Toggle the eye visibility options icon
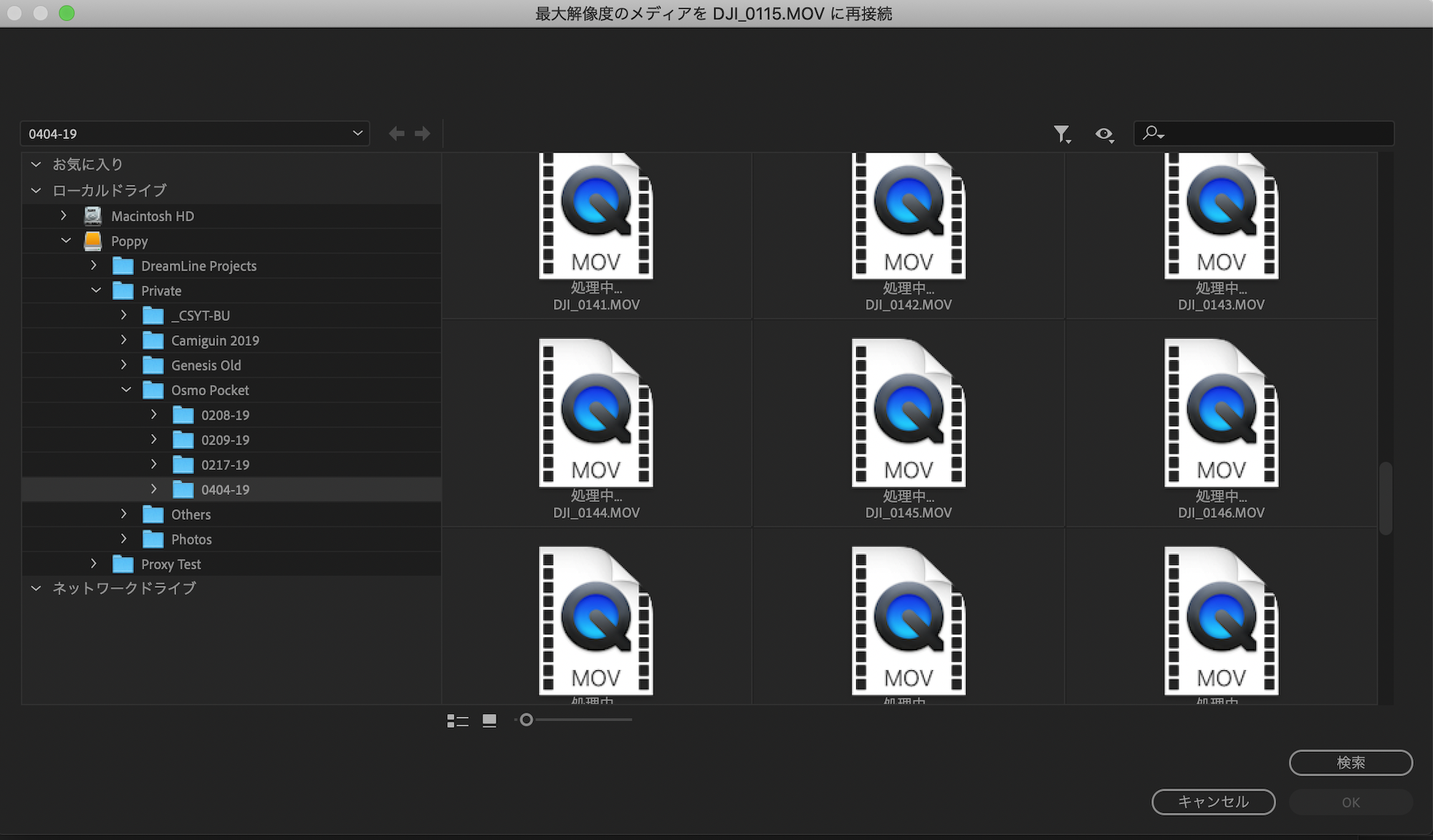Image resolution: width=1433 pixels, height=840 pixels. tap(1104, 134)
